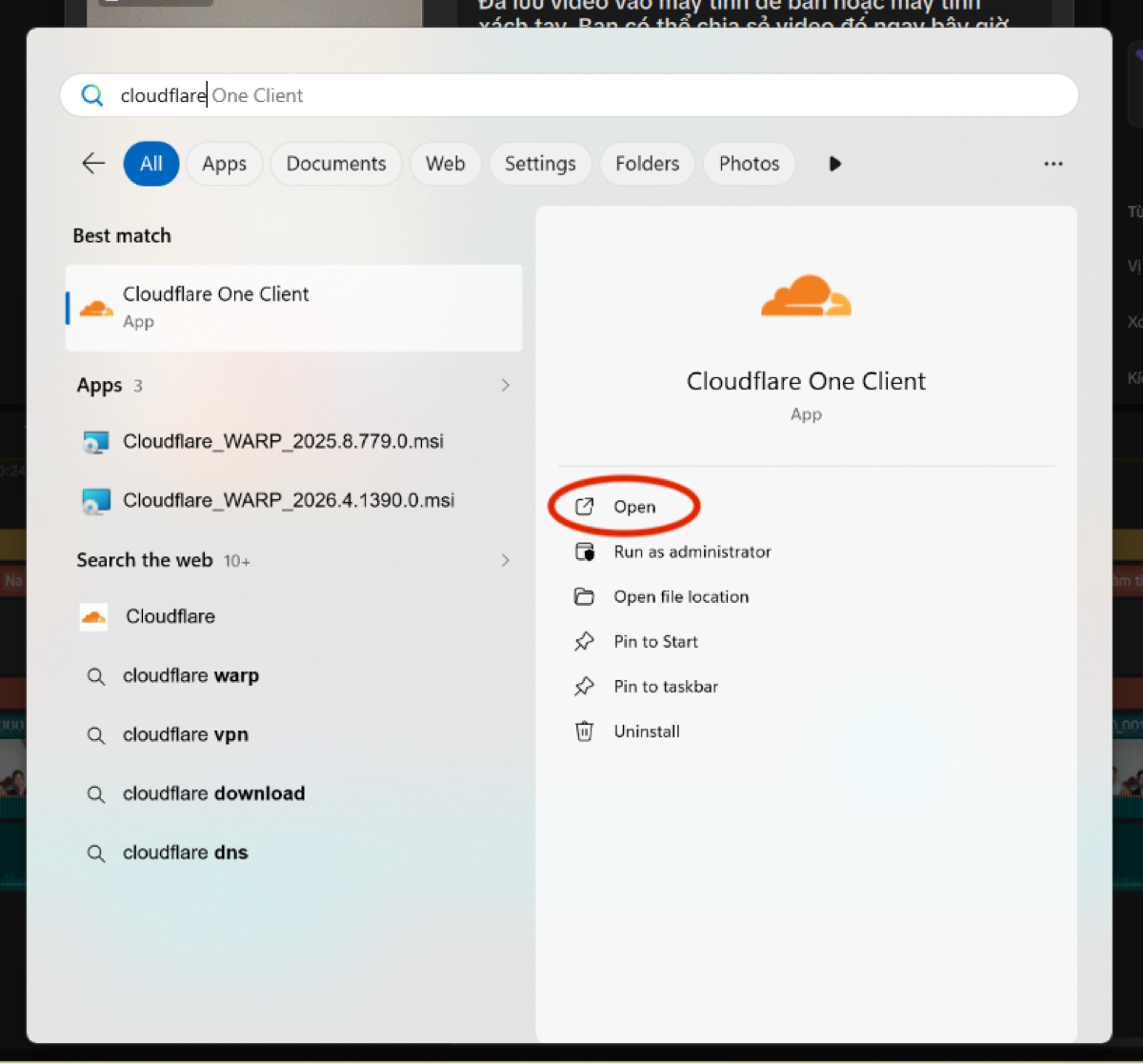This screenshot has width=1143, height=1064.
Task: Switch to the Documents filter tab
Action: pos(336,164)
